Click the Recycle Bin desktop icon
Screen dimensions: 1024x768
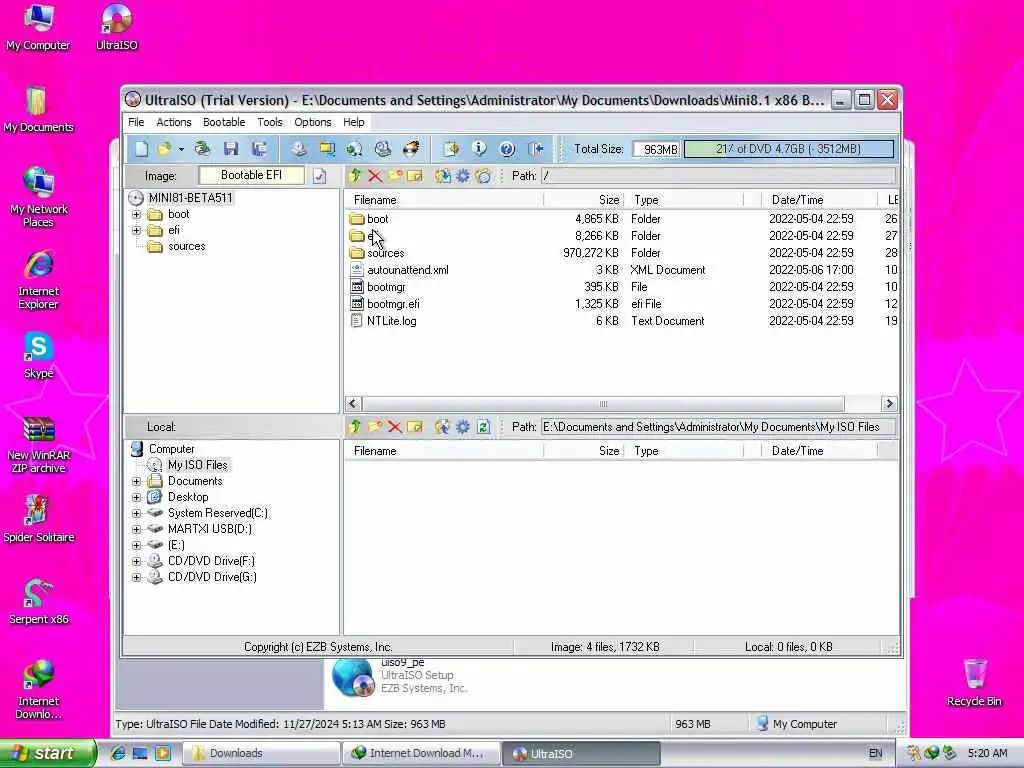974,682
